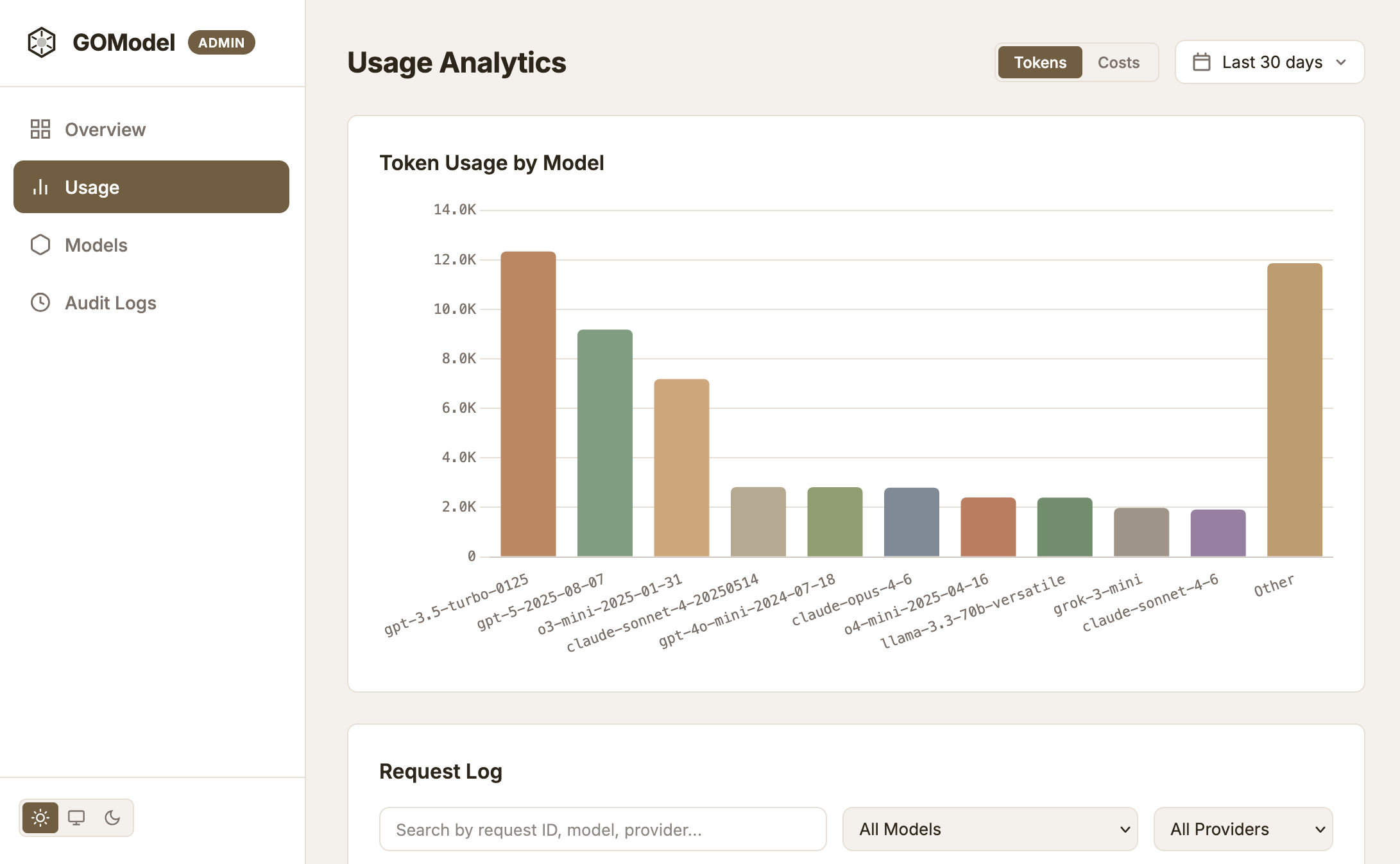The height and width of the screenshot is (864, 1400).
Task: Select the Overview navigation link
Action: 105,129
